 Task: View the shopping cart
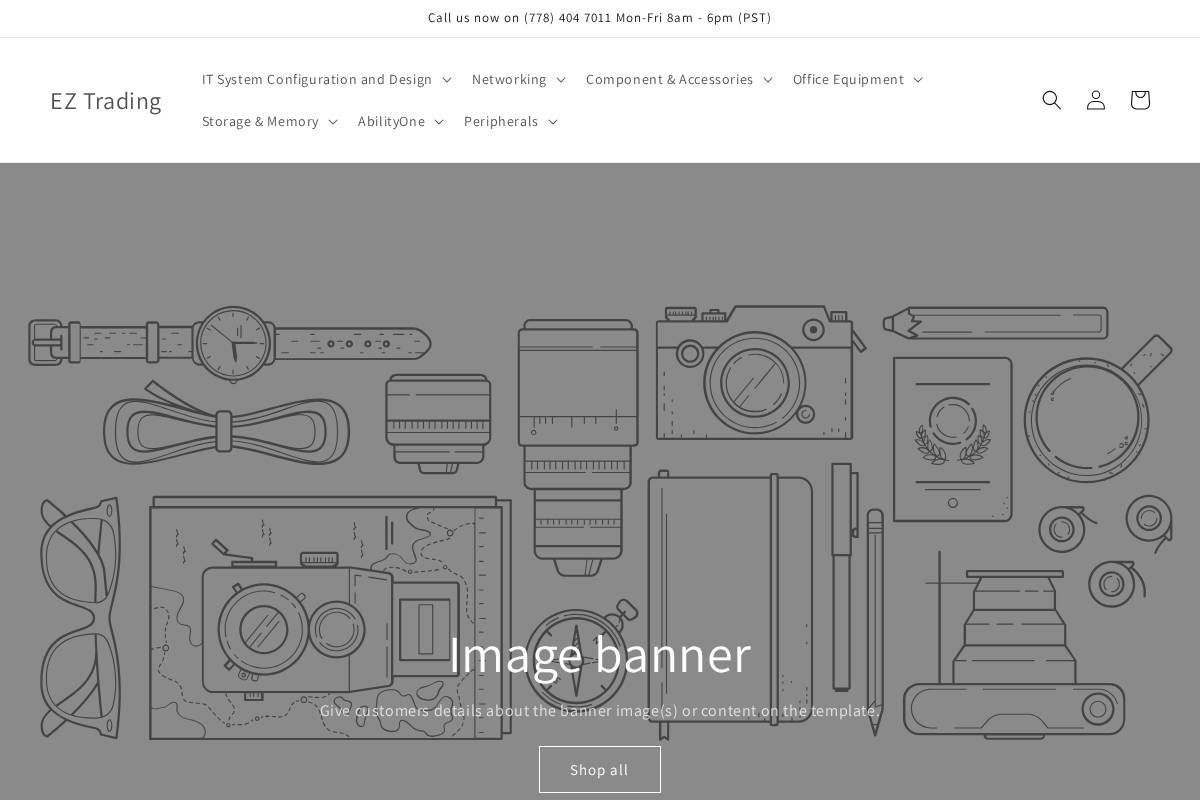pos(1140,100)
